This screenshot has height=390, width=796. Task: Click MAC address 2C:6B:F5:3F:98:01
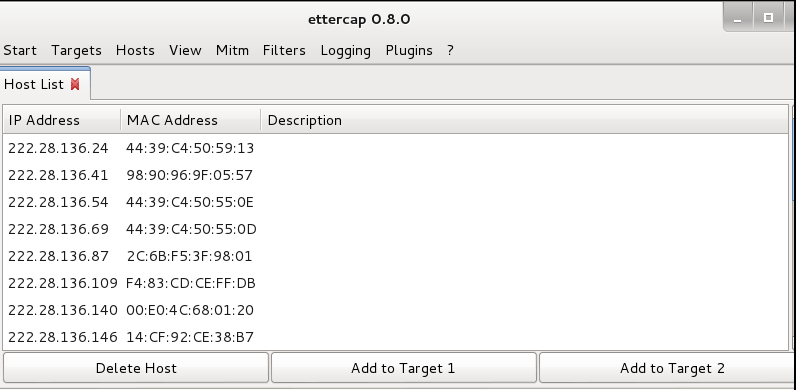click(x=189, y=256)
